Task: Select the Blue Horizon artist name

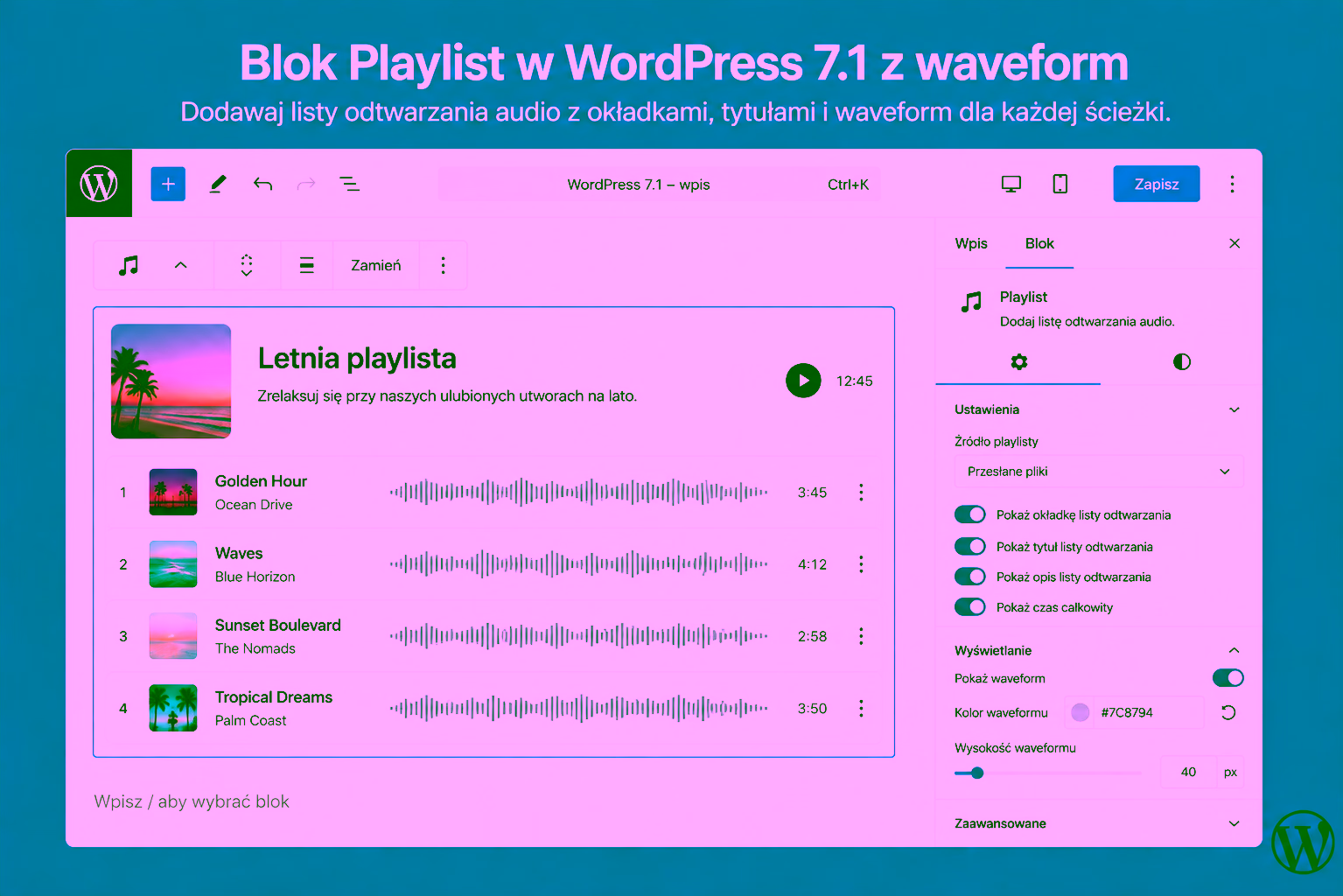Action: pyautogui.click(x=255, y=577)
